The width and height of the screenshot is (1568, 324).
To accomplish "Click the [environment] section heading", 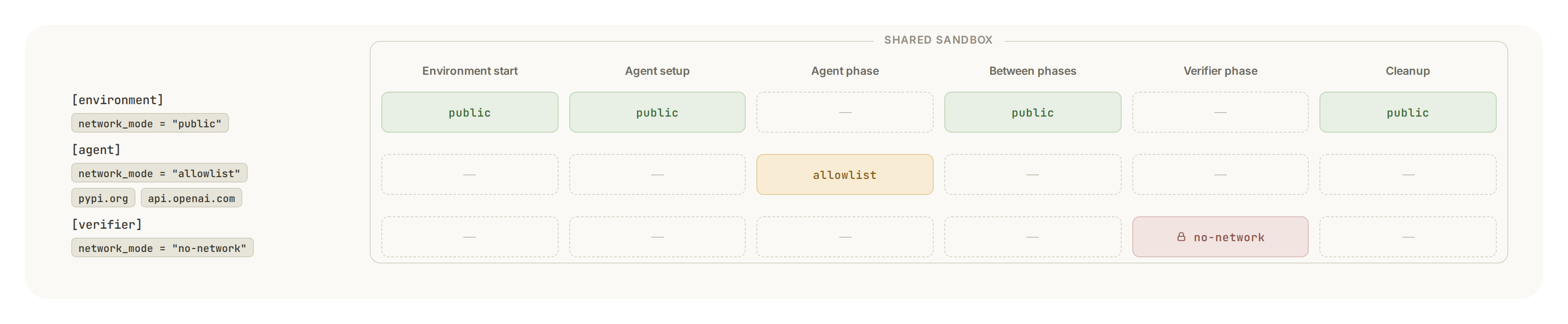I will coord(118,100).
